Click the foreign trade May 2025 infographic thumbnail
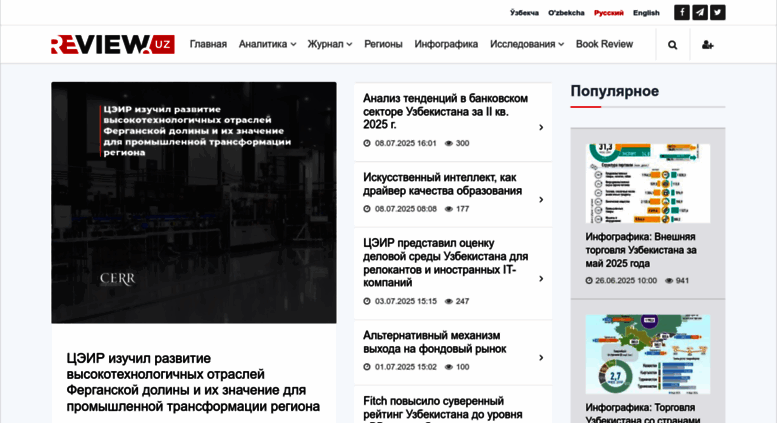This screenshot has height=423, width=777. 648,183
